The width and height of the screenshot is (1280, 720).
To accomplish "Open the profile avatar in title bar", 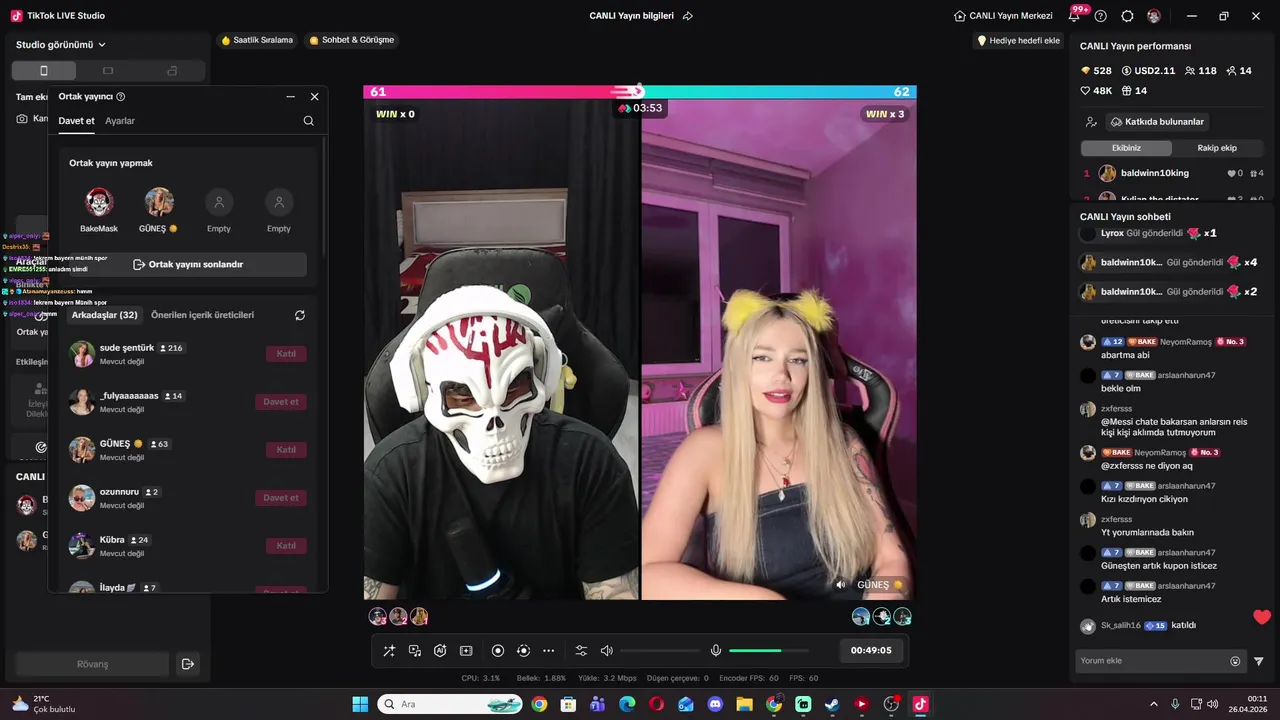I will 1154,16.
